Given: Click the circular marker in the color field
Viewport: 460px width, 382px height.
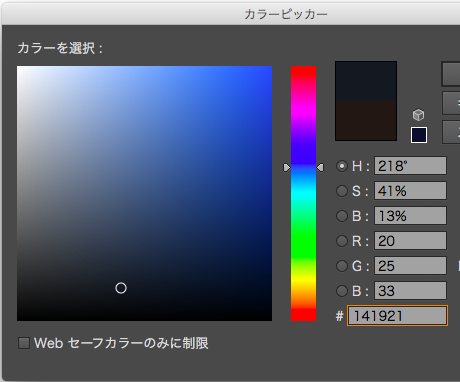Looking at the screenshot, I should coord(121,288).
